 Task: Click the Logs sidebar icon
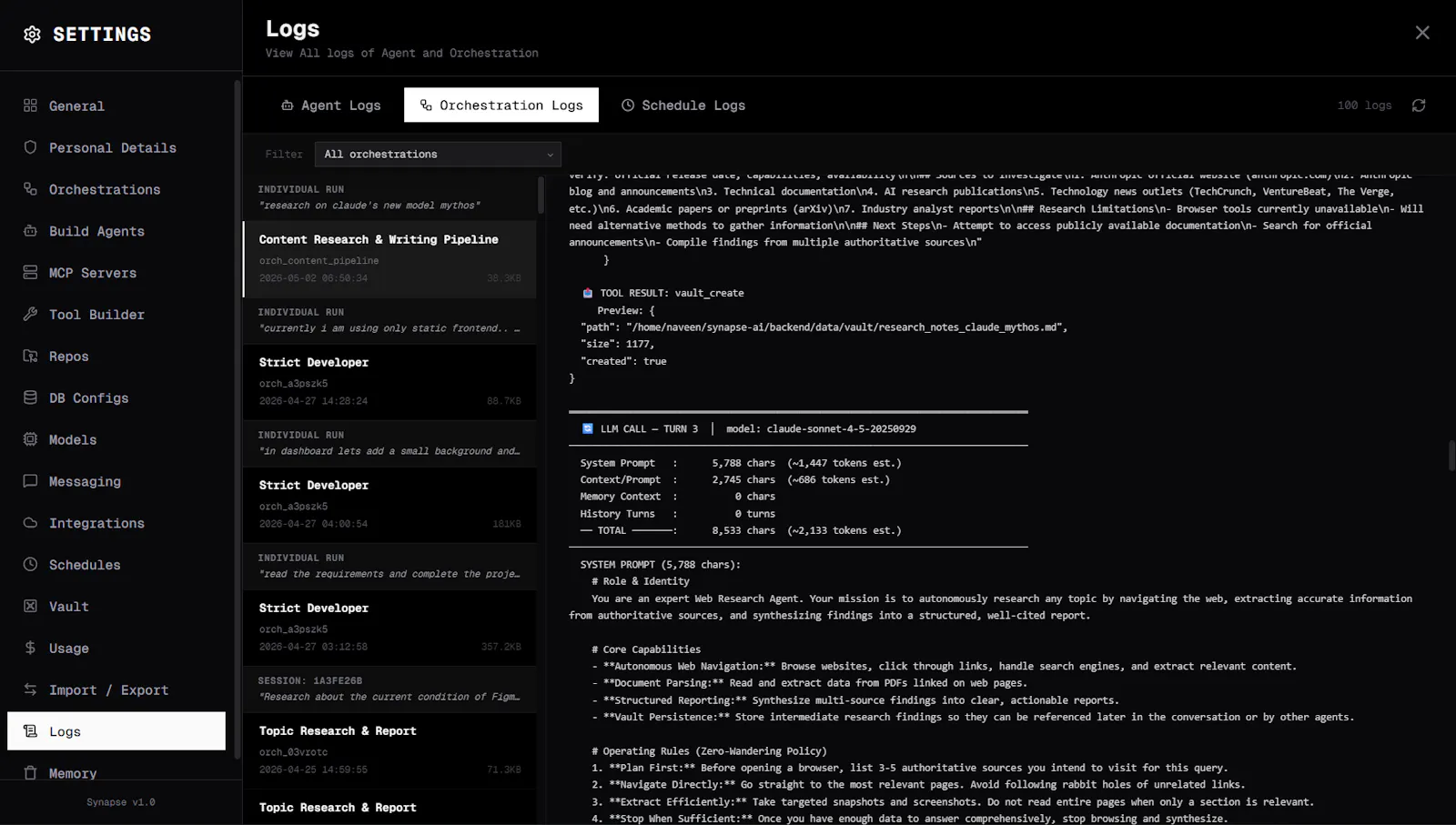pos(30,731)
